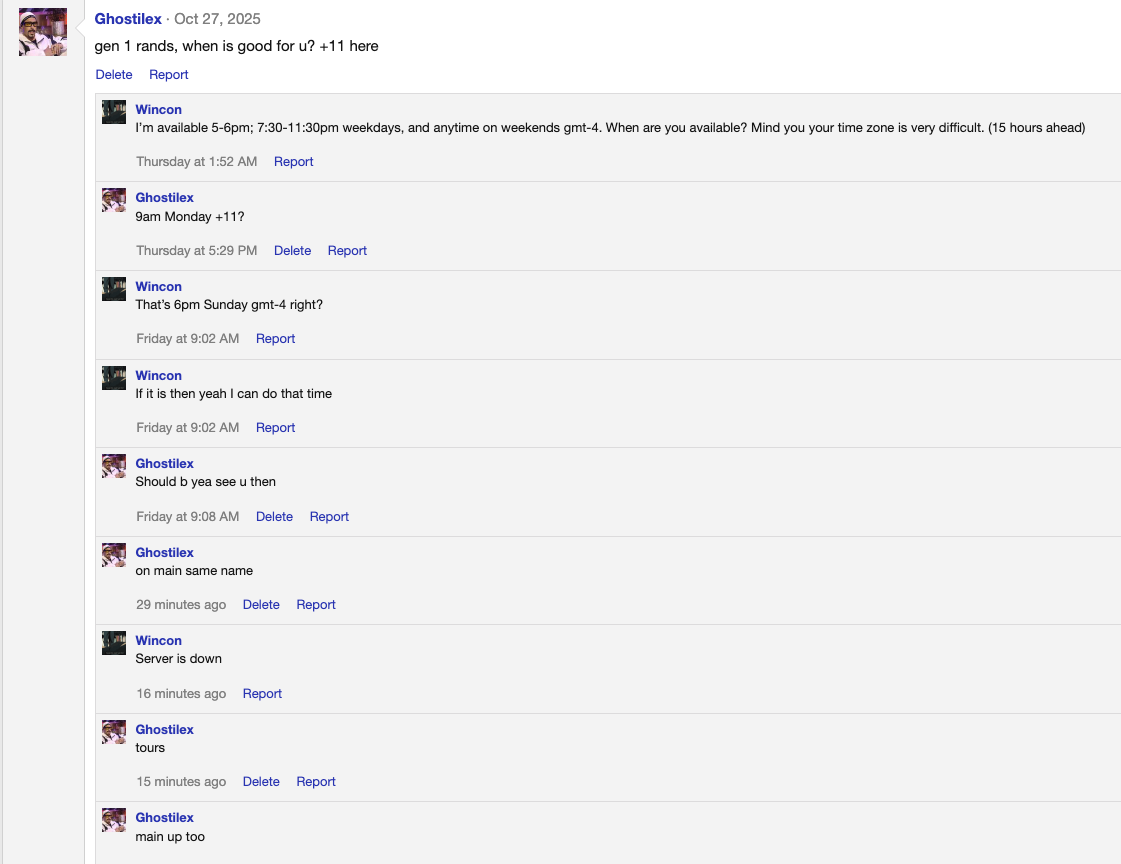Screen dimensions: 1121x864
Task: Report the 'tours' reply
Action: coord(316,781)
